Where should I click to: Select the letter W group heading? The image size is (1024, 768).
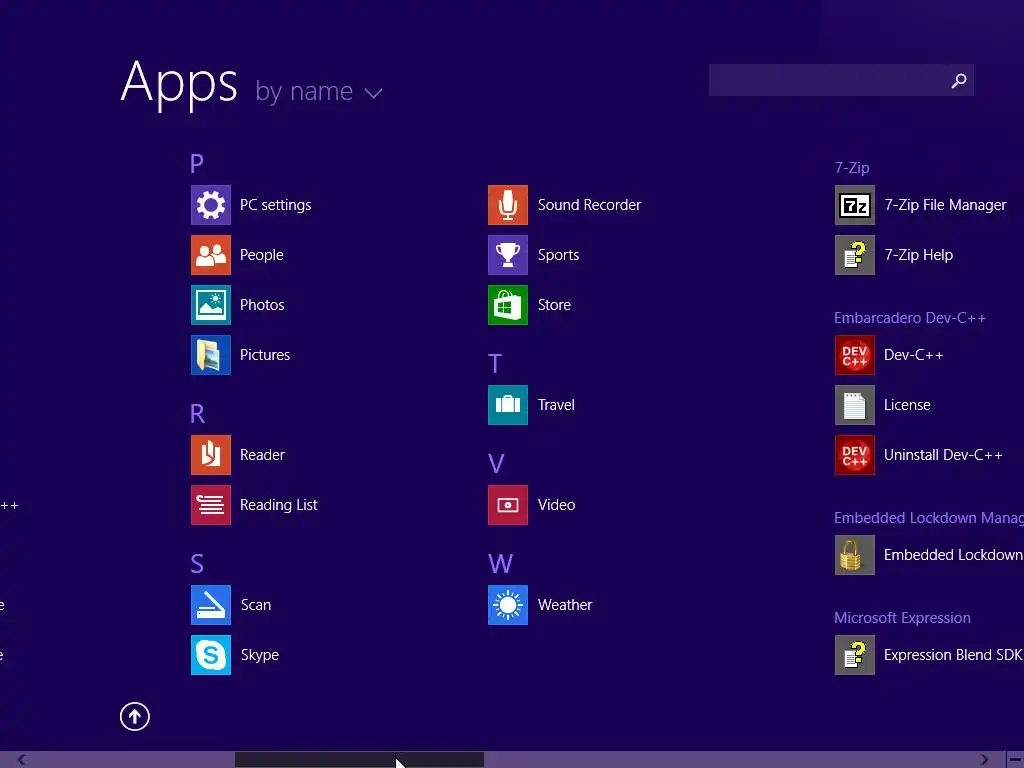pos(500,564)
